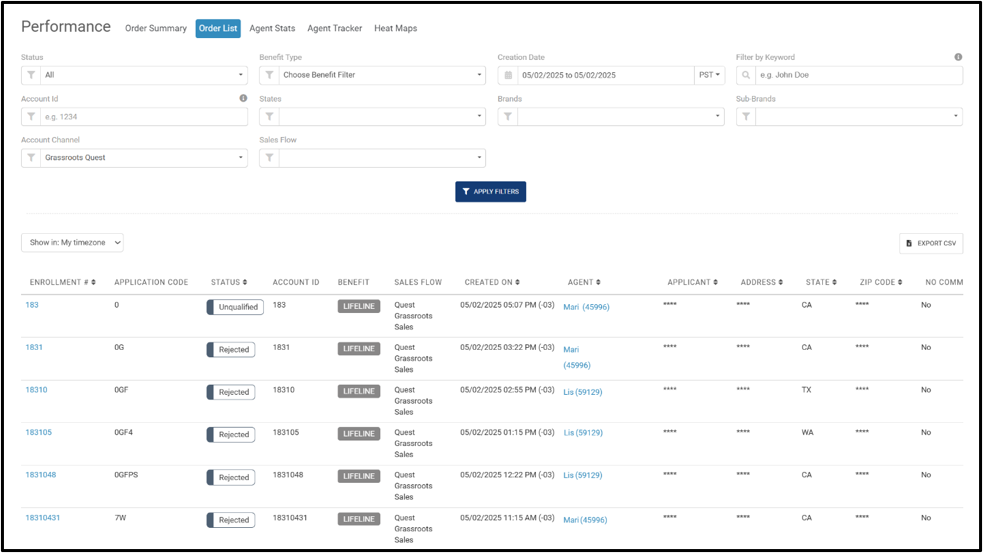Sort by Address column arrows
This screenshot has height=553, width=983.
tap(781, 283)
